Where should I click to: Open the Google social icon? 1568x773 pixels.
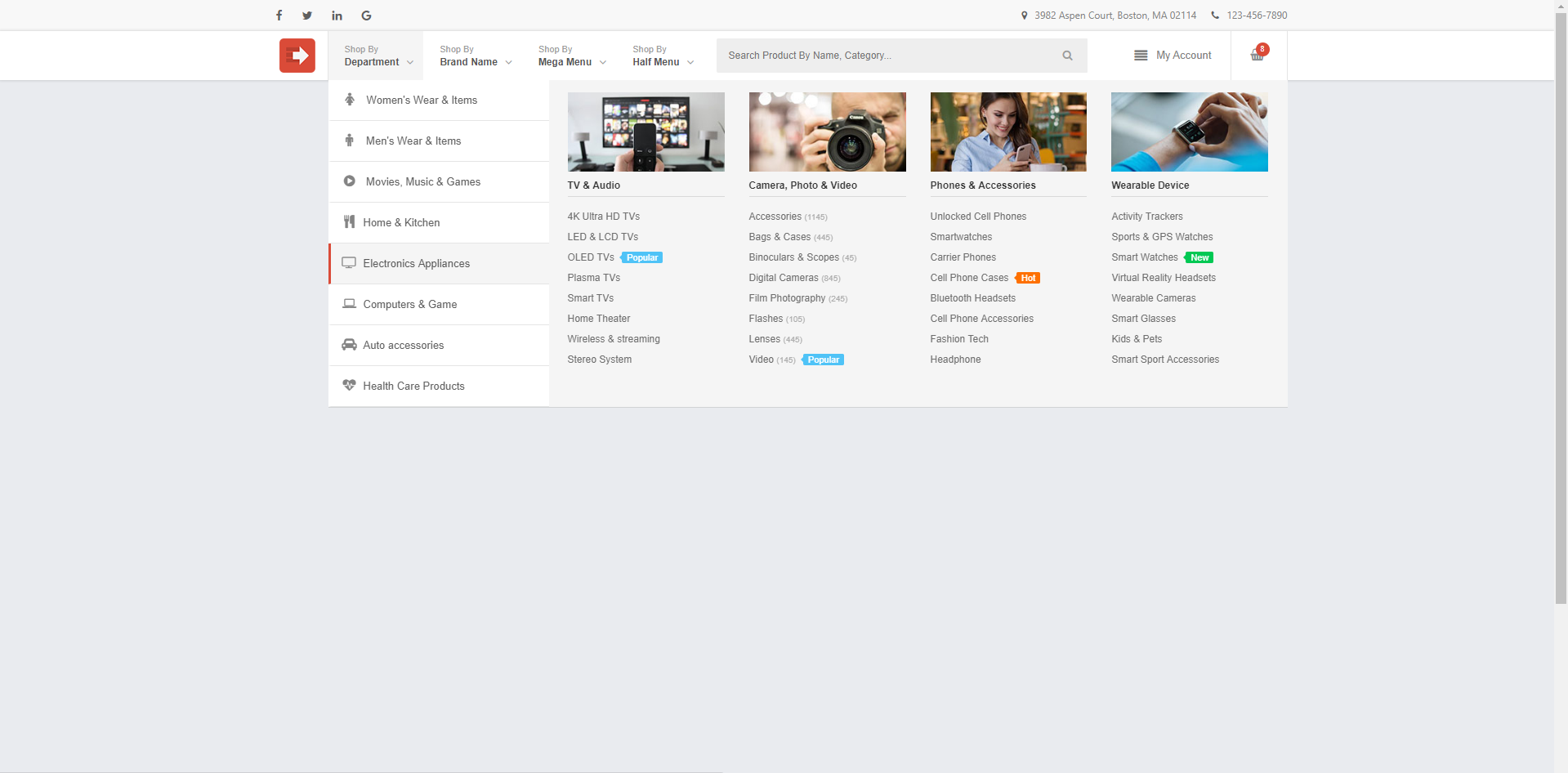coord(366,16)
